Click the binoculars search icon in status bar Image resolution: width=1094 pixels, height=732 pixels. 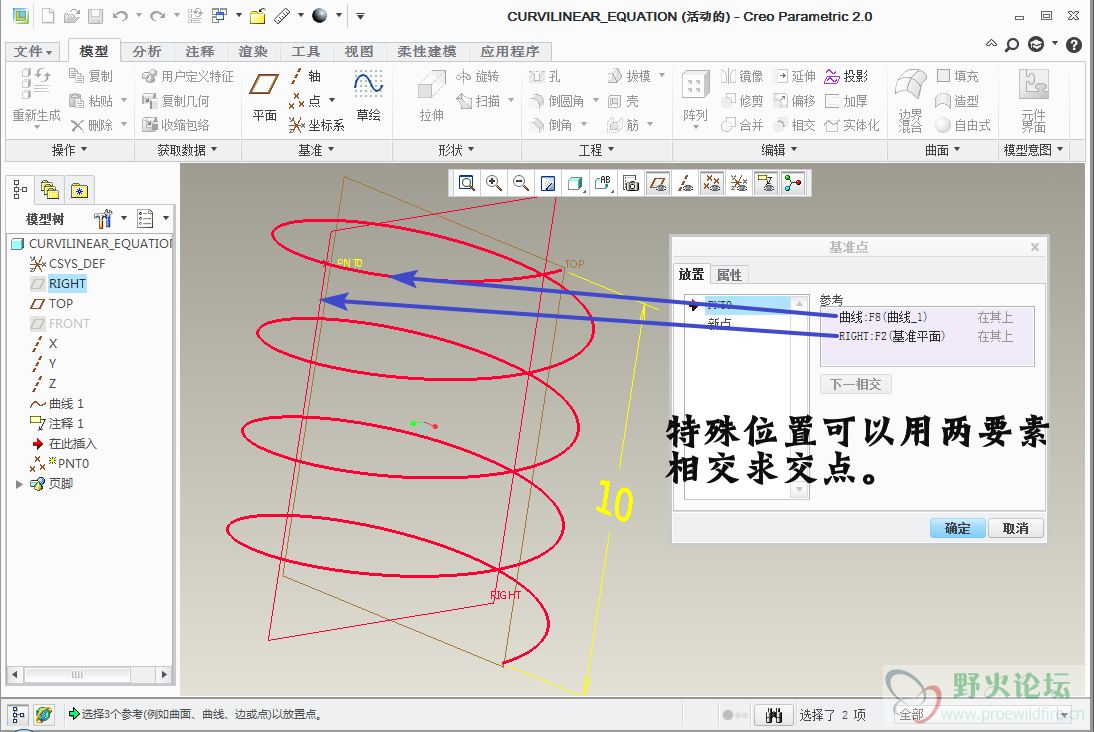point(774,715)
